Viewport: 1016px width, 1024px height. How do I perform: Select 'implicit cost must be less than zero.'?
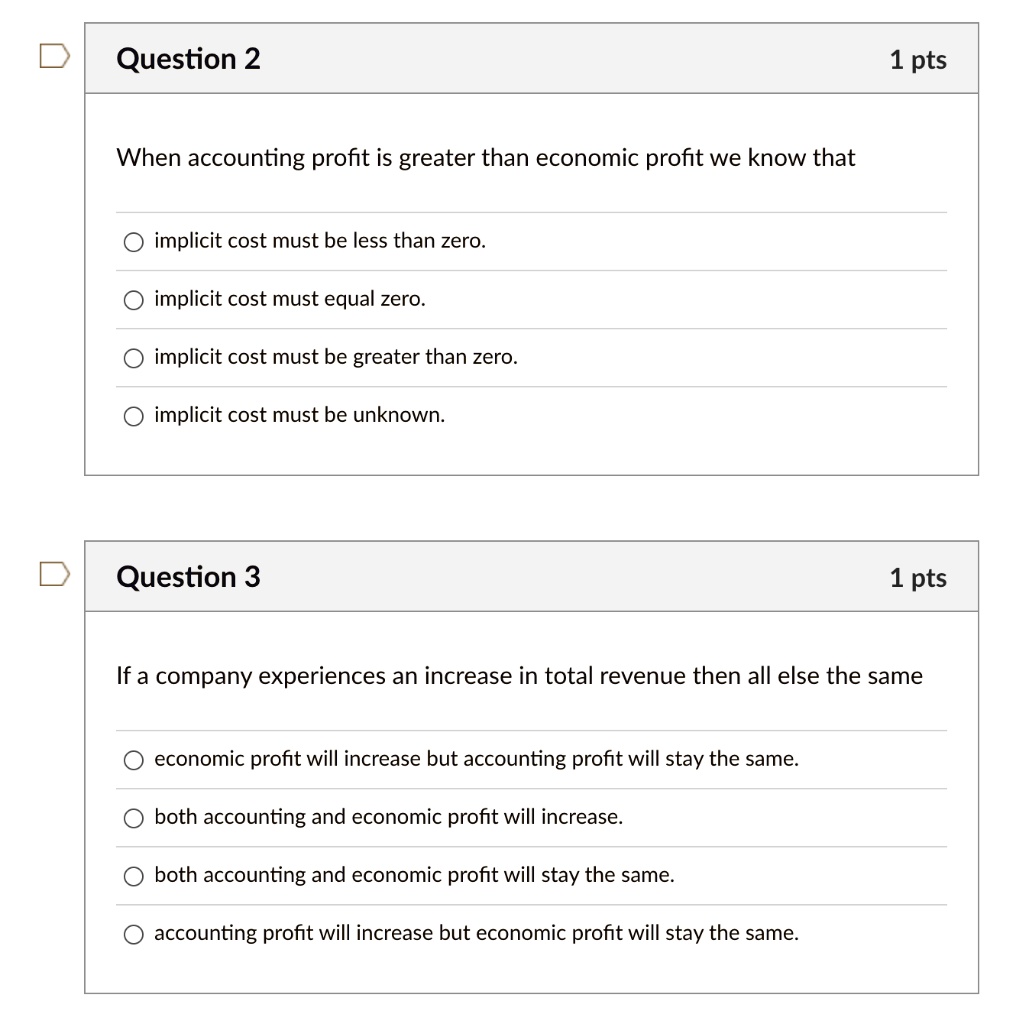132,241
